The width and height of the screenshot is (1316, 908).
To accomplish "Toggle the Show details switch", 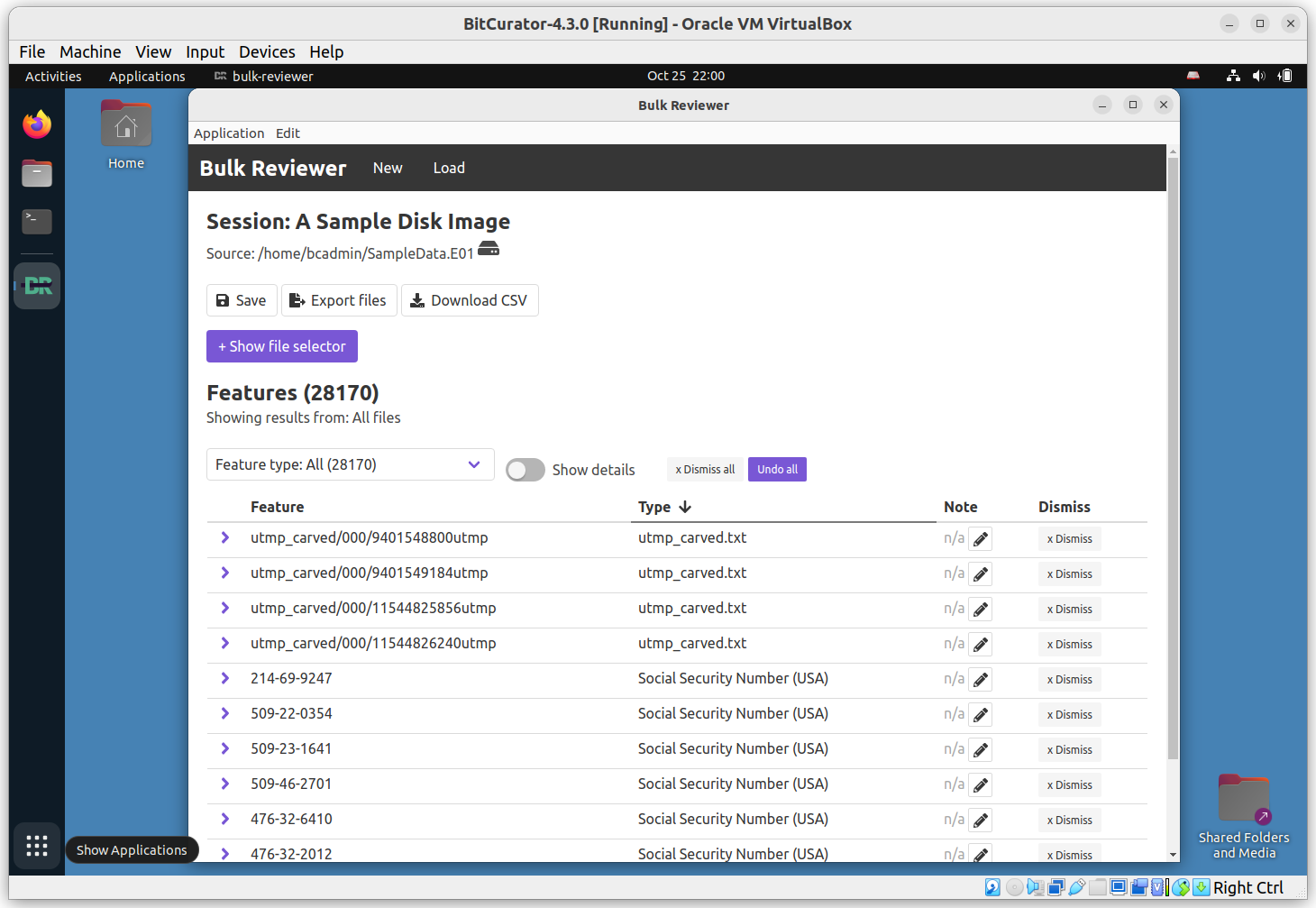I will tap(525, 470).
